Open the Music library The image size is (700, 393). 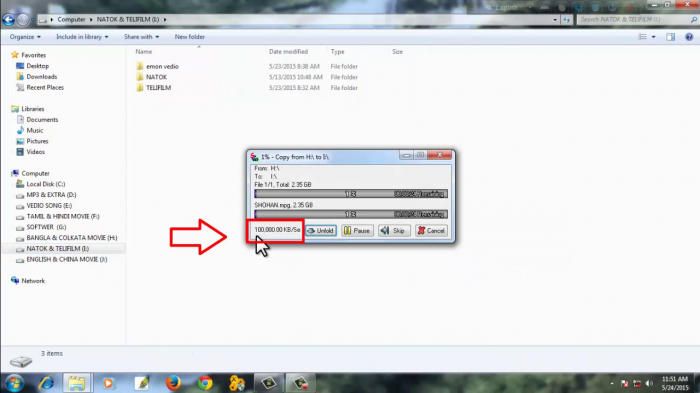click(35, 130)
